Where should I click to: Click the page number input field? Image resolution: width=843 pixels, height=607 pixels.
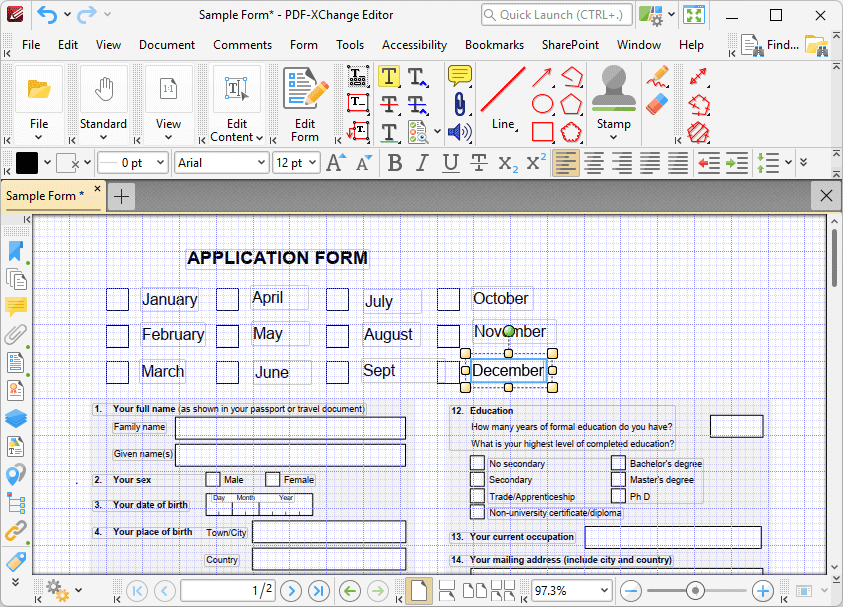[x=228, y=591]
